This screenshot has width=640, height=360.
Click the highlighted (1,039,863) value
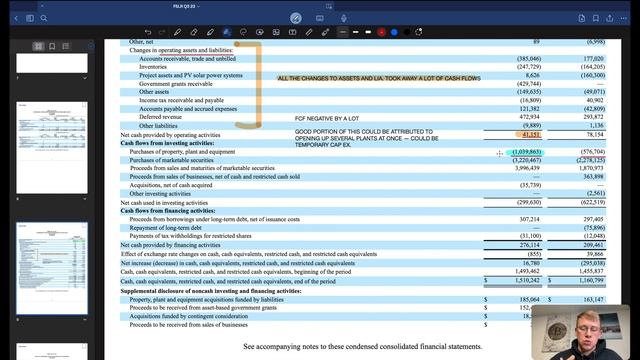click(527, 152)
